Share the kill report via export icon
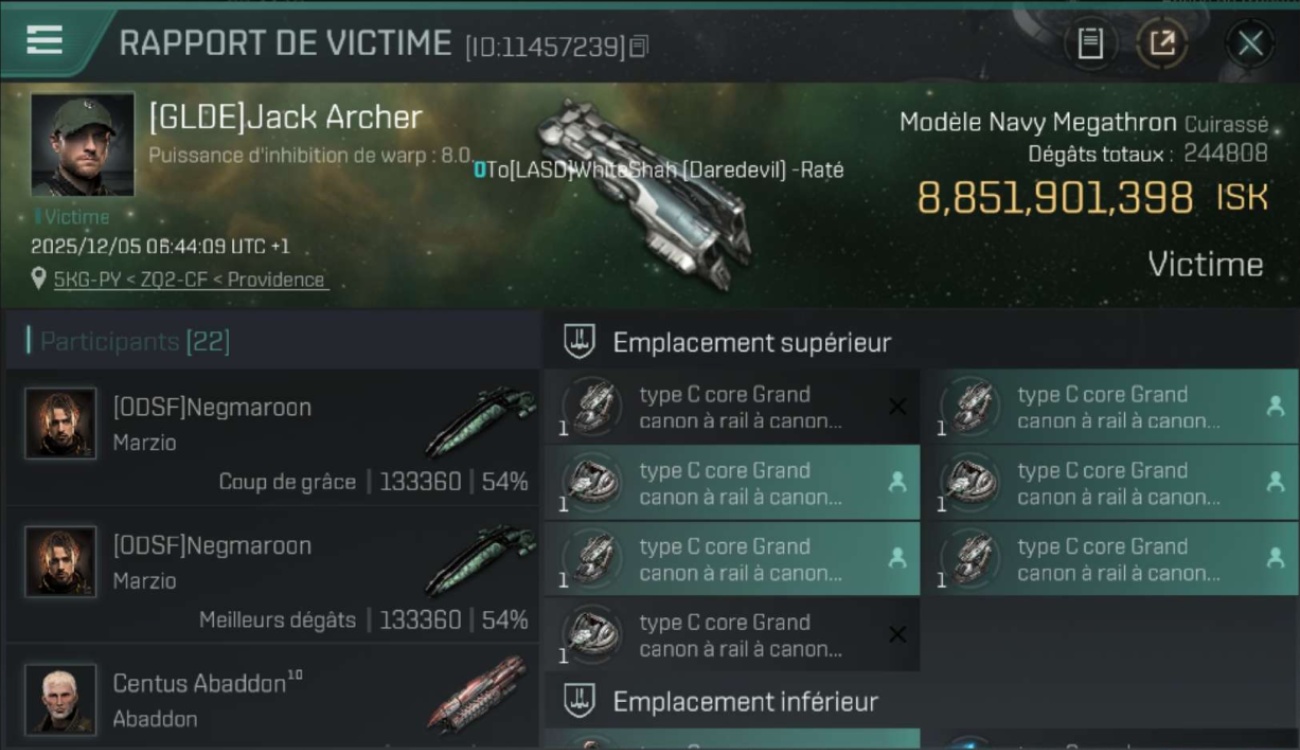 pyautogui.click(x=1162, y=43)
